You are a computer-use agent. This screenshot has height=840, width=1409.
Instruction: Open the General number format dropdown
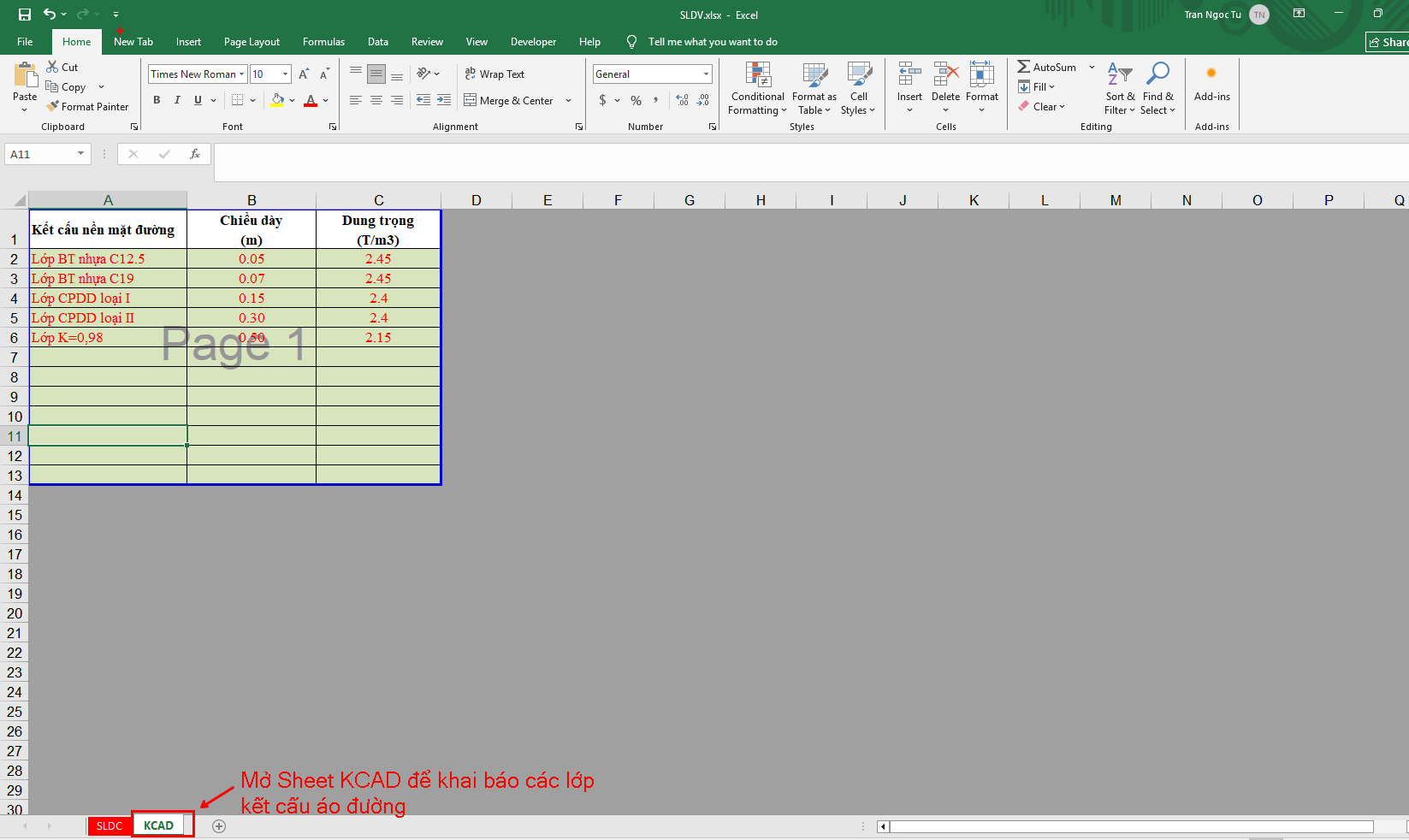[x=706, y=74]
